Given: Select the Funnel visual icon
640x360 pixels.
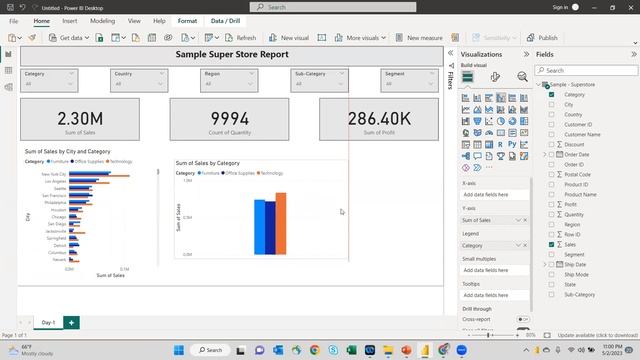Looking at the screenshot, I should tap(477, 121).
